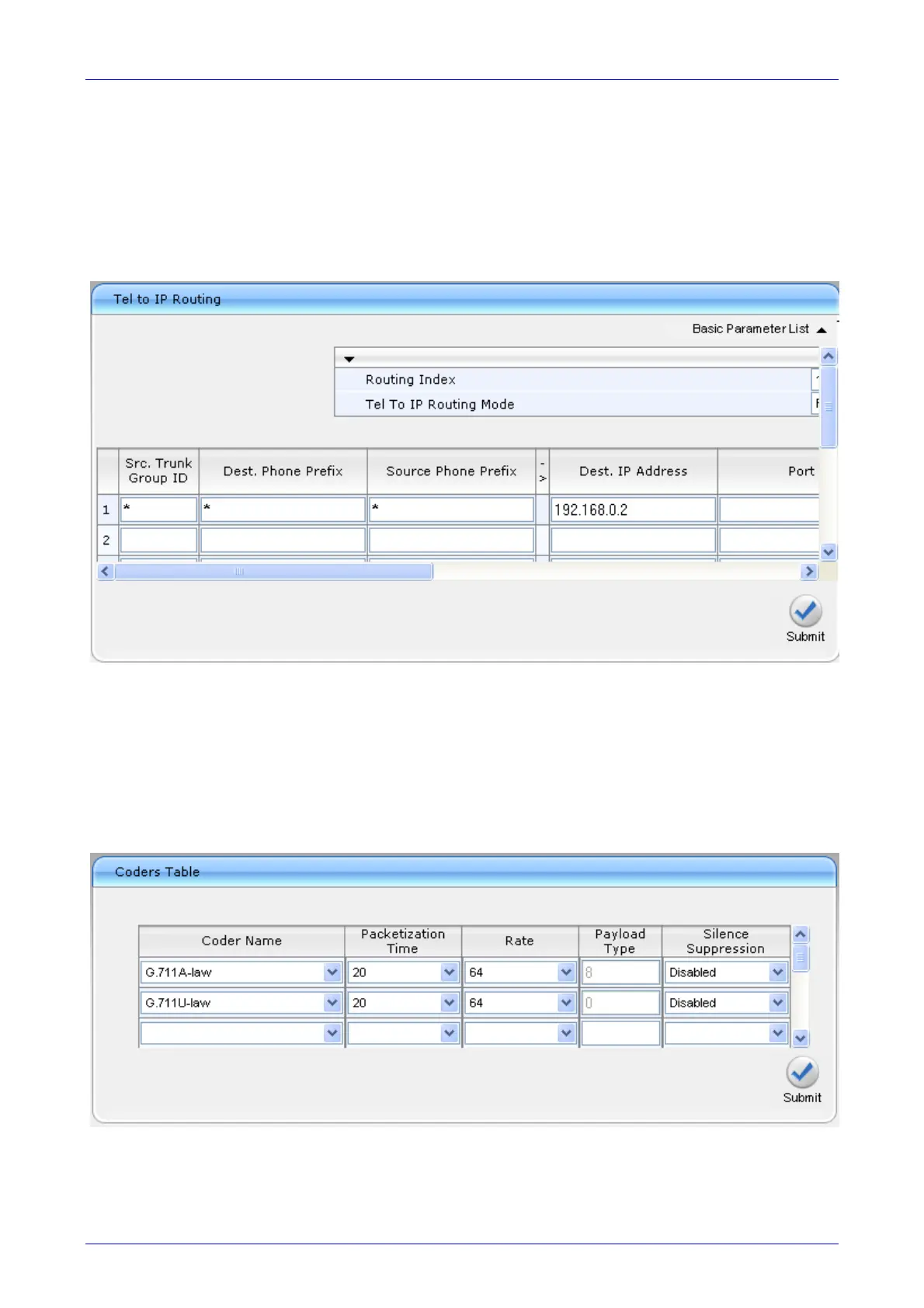Click the Dest. Phone Prefix column header
This screenshot has height=1308, width=924.
click(283, 471)
